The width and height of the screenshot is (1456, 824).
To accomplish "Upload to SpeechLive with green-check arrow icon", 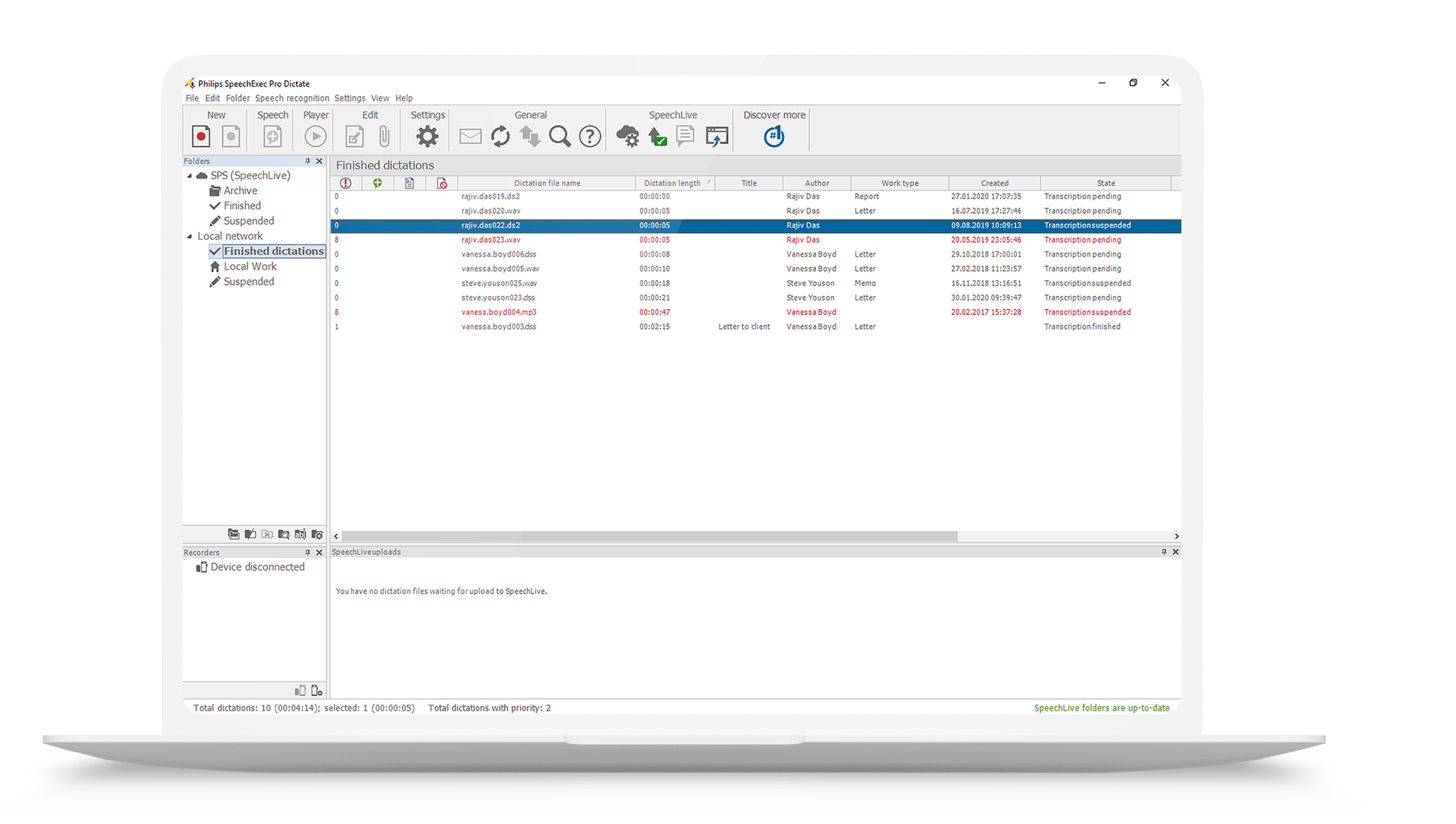I will (x=657, y=136).
